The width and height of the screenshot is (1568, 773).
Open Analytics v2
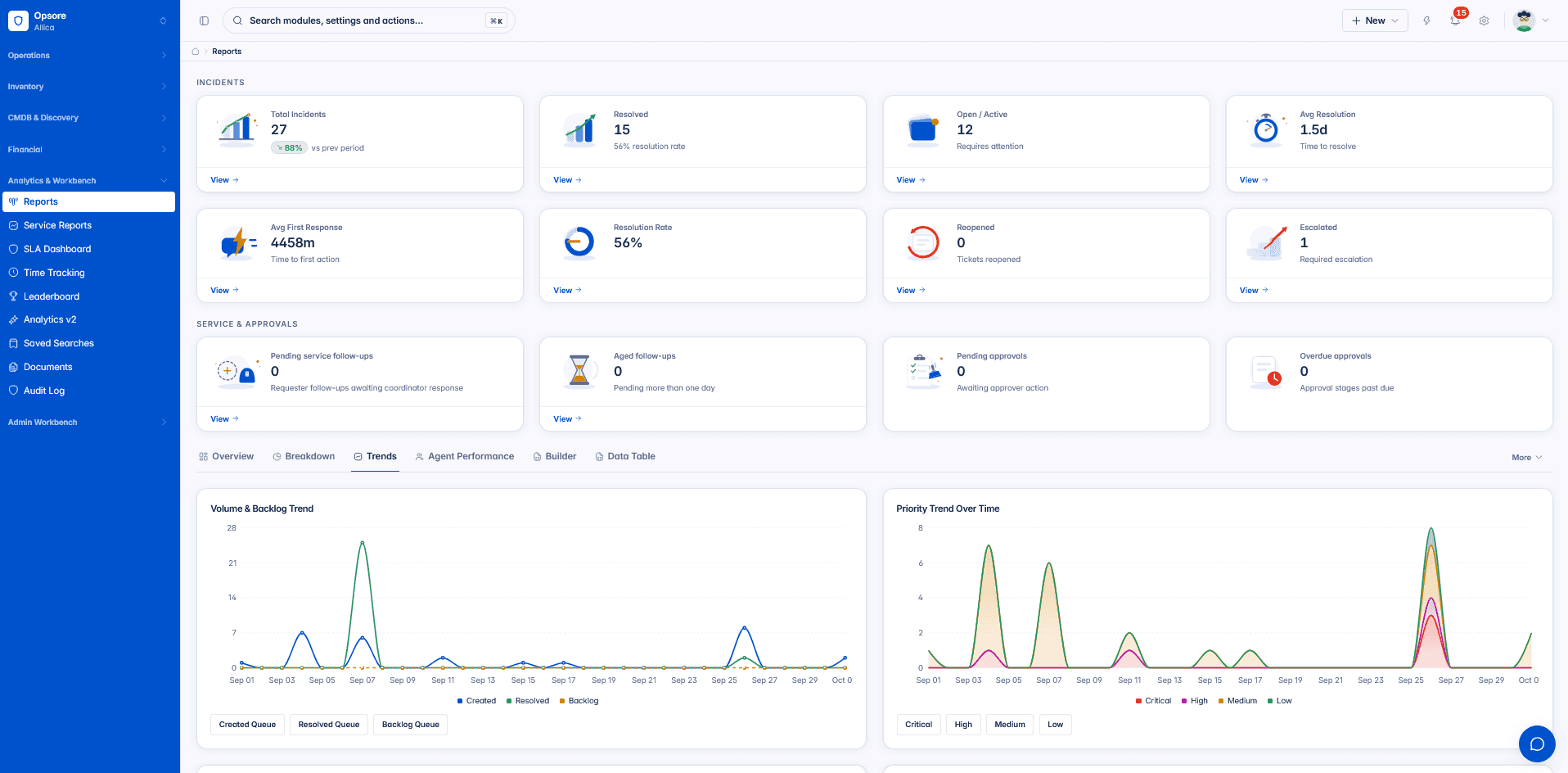pyautogui.click(x=89, y=319)
